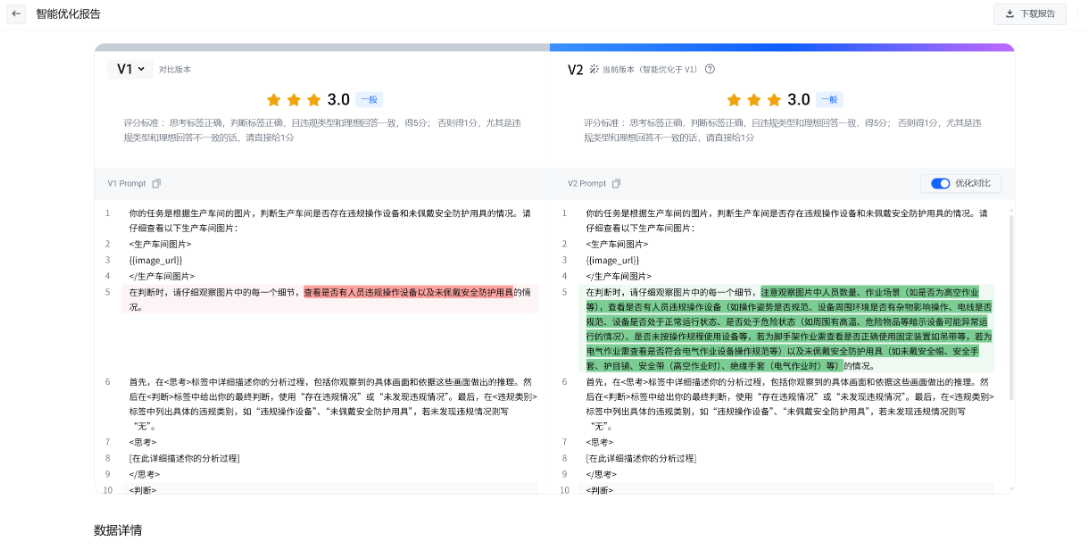This screenshot has height=545, width=1088.
Task: Click the 当前版本（智能优化于 V1）label
Action: click(x=650, y=69)
